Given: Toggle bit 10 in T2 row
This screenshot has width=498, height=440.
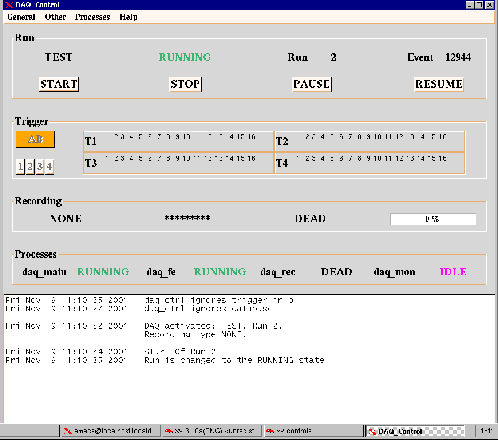Looking at the screenshot, I should [x=377, y=137].
